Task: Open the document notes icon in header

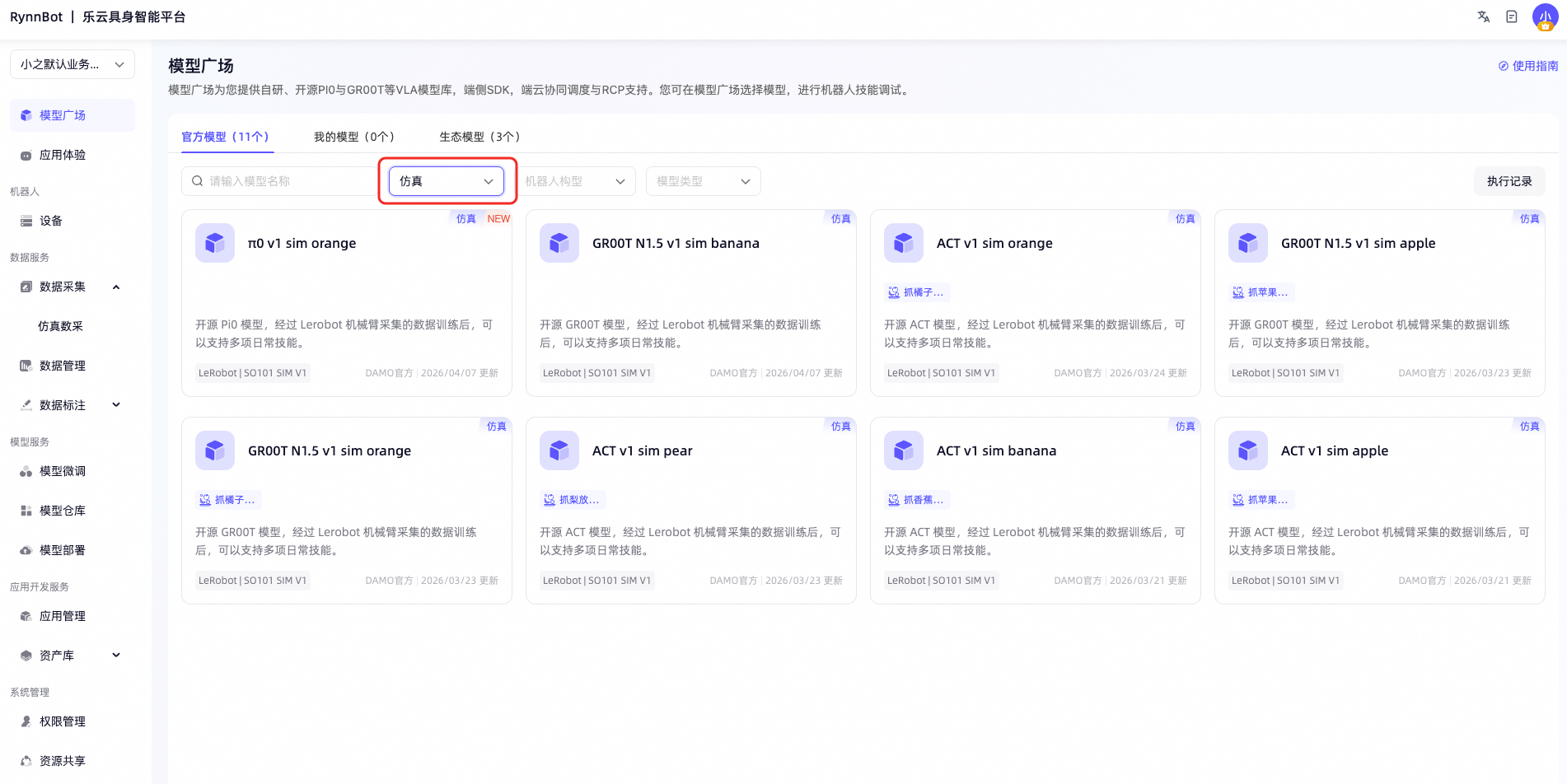Action: click(1511, 16)
